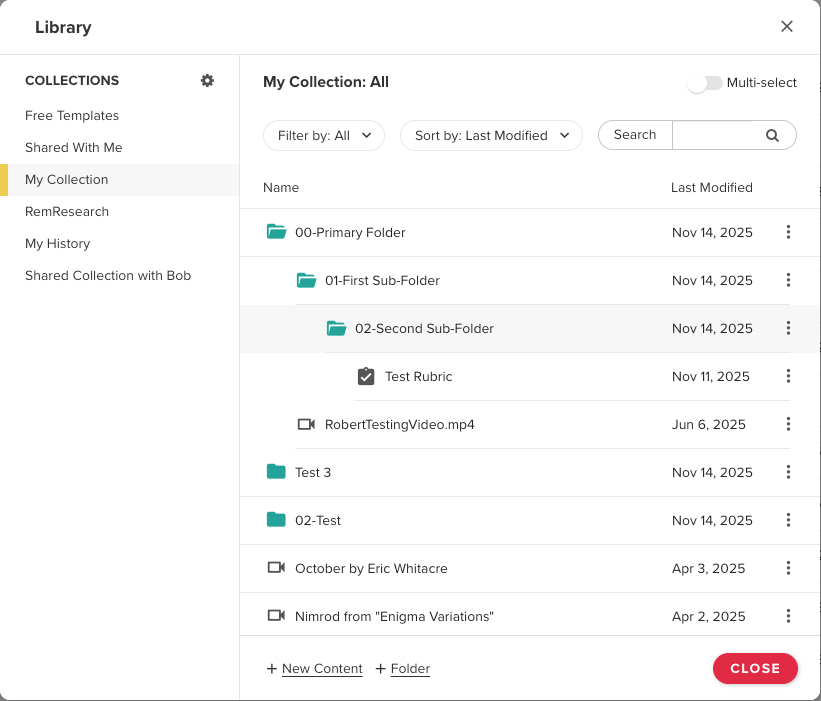Open the Sort by: Last Modified dropdown
The height and width of the screenshot is (701, 821).
[x=491, y=136]
